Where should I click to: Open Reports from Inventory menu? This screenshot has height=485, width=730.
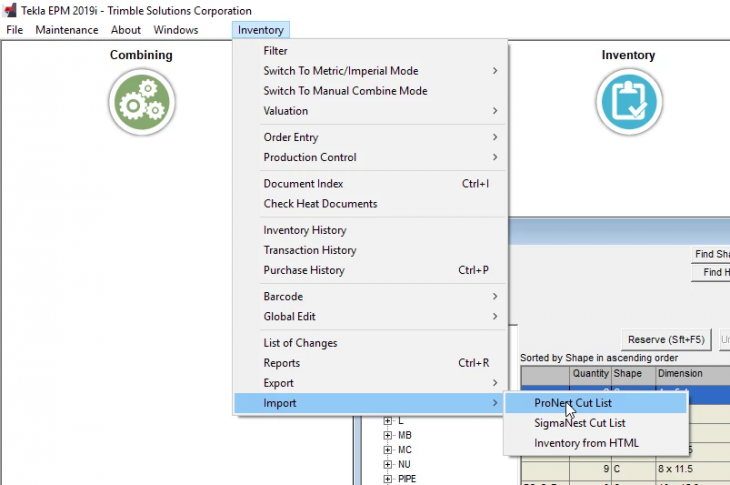click(x=370, y=363)
